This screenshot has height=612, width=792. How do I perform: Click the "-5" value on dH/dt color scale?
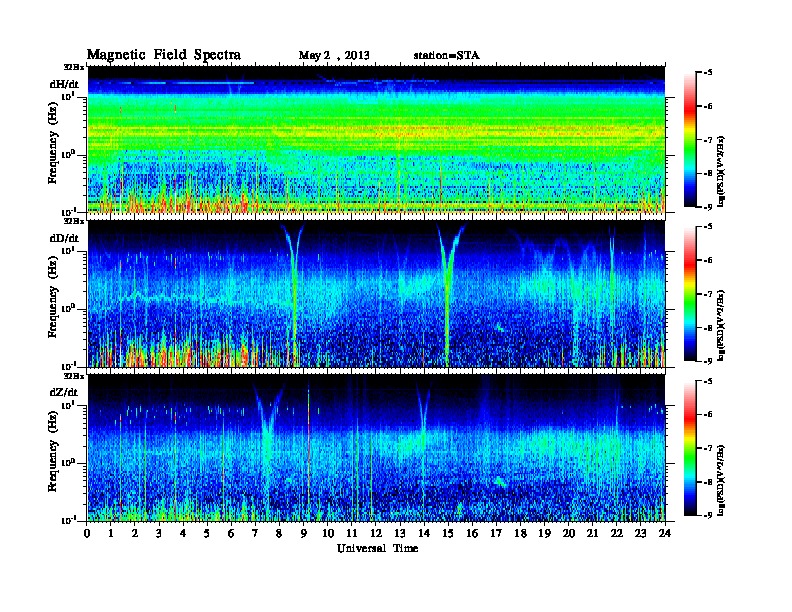pos(708,73)
